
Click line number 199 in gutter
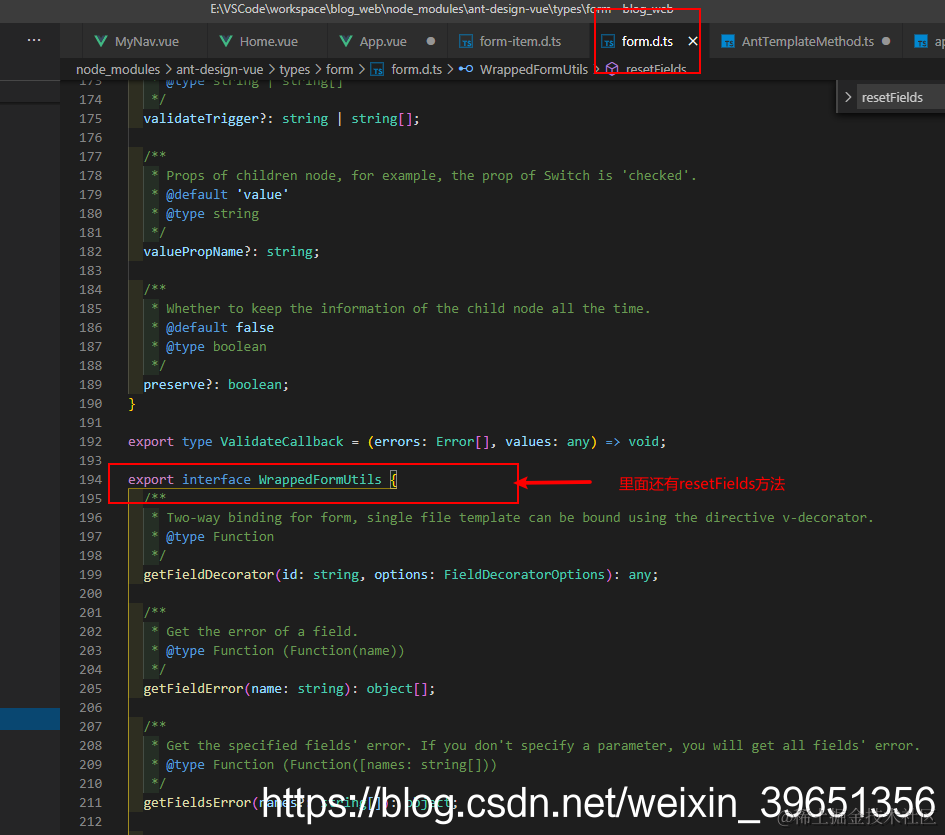coord(90,575)
